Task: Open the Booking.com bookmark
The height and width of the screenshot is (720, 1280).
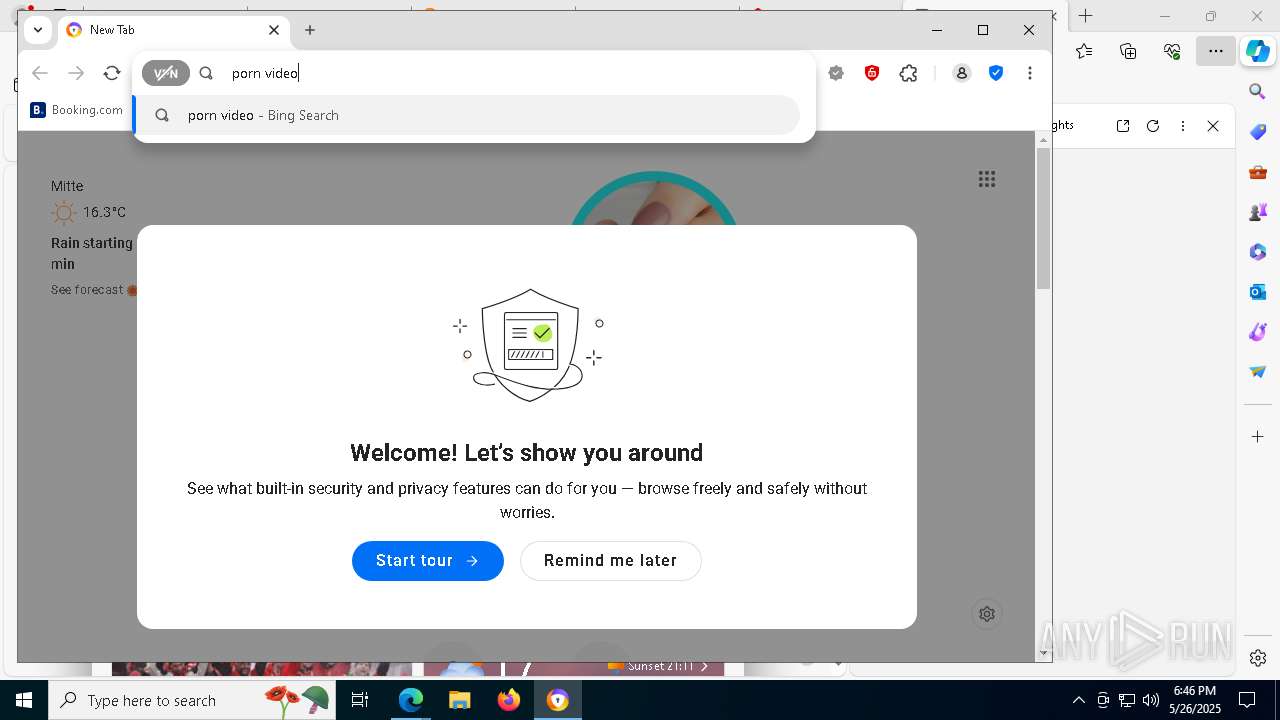Action: [x=77, y=110]
